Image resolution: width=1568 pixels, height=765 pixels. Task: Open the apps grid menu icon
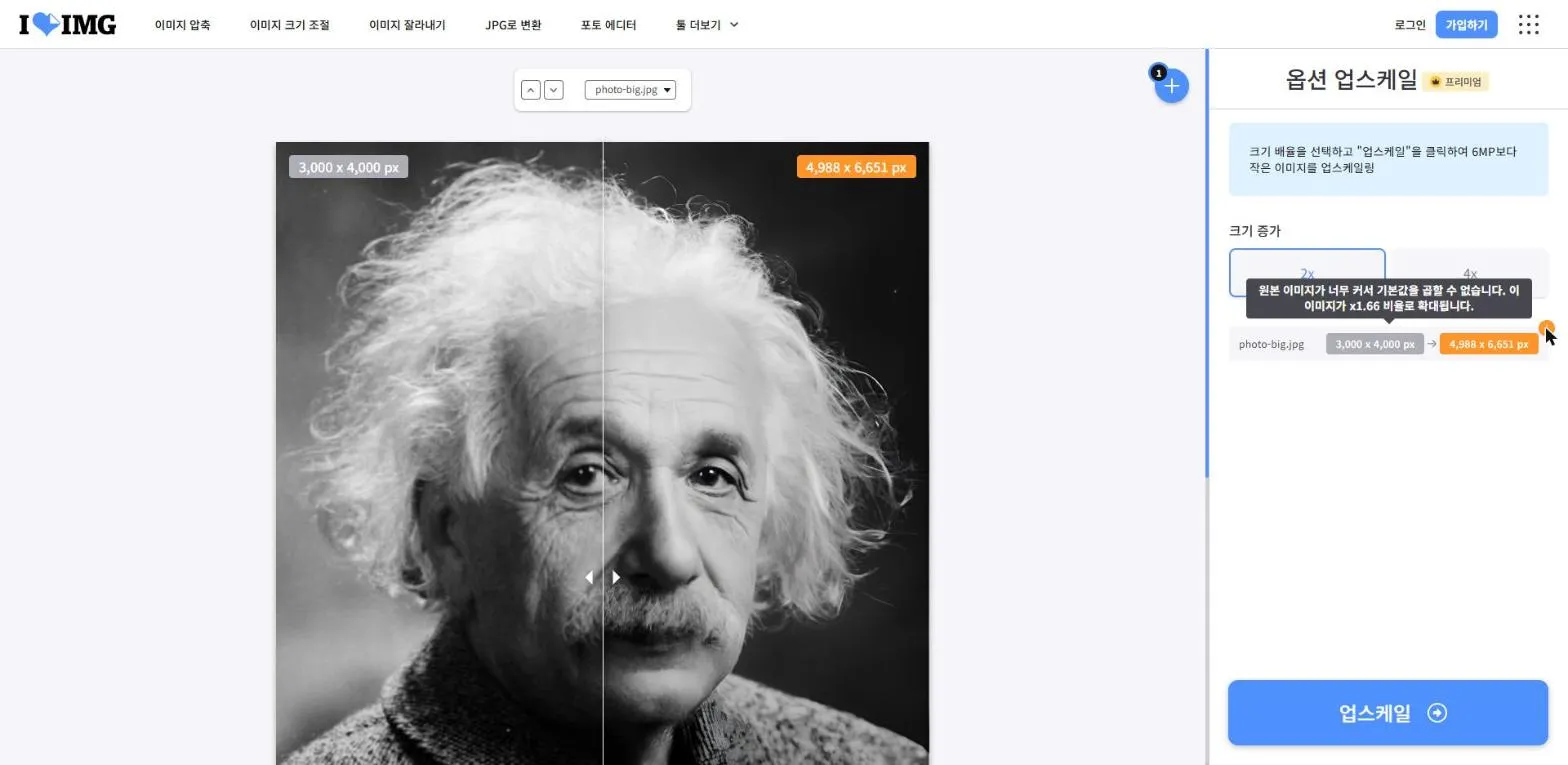(x=1528, y=25)
